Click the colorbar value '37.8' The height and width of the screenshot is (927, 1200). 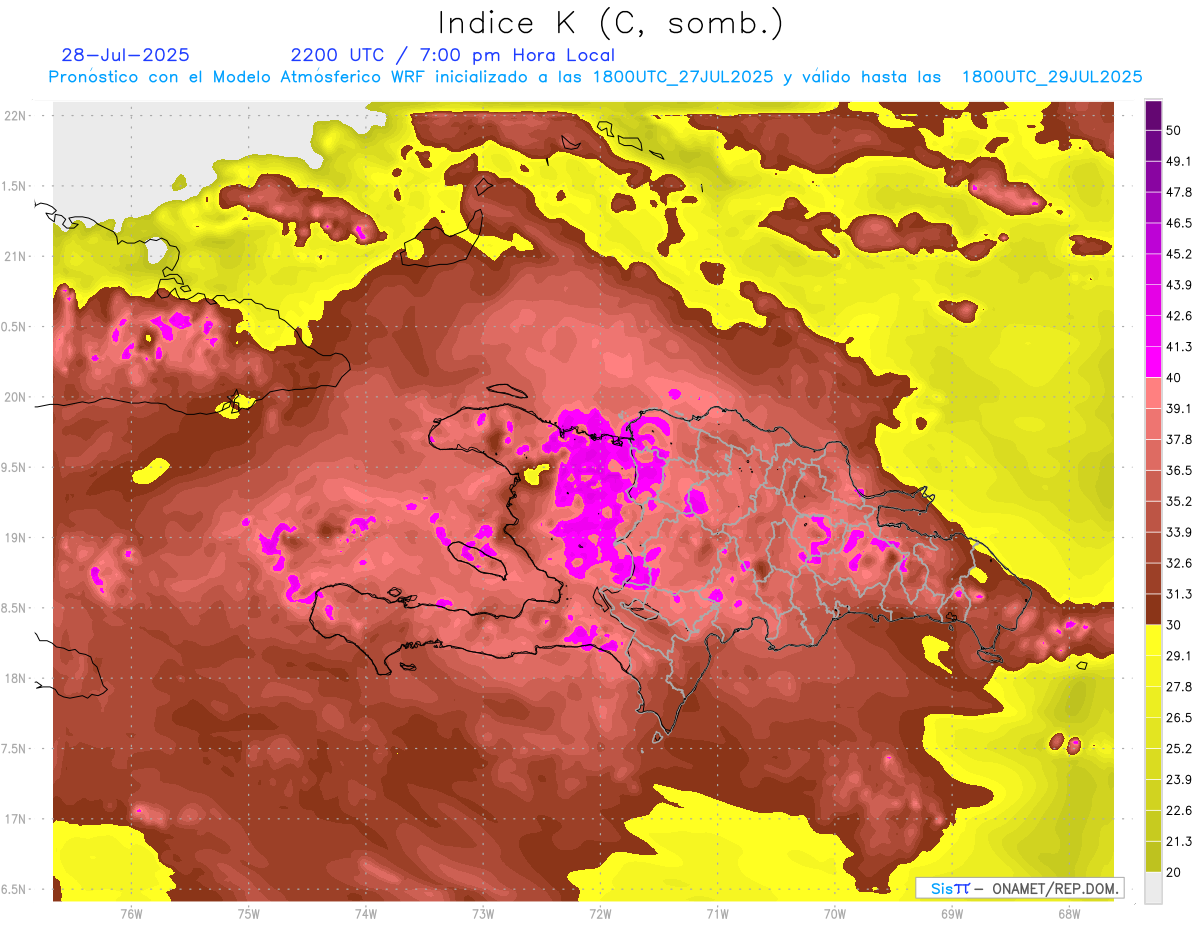tap(1179, 439)
